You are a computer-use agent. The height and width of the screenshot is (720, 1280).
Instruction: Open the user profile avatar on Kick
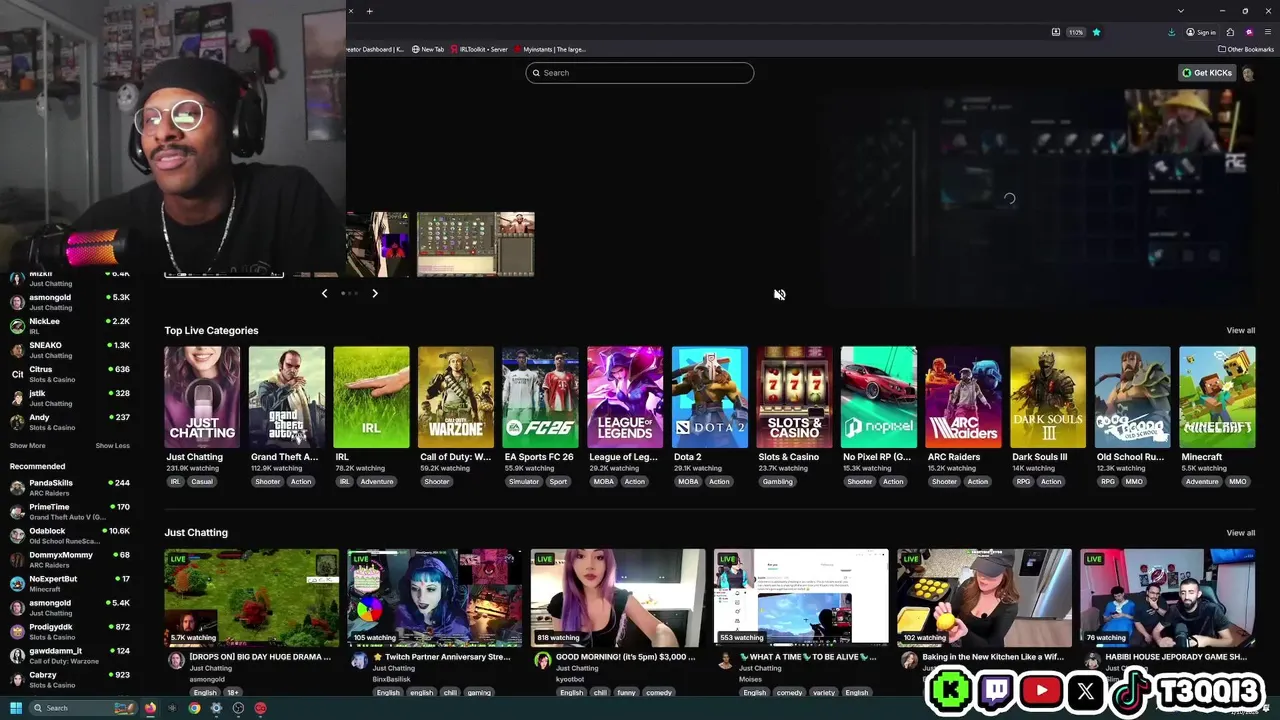[x=1248, y=73]
